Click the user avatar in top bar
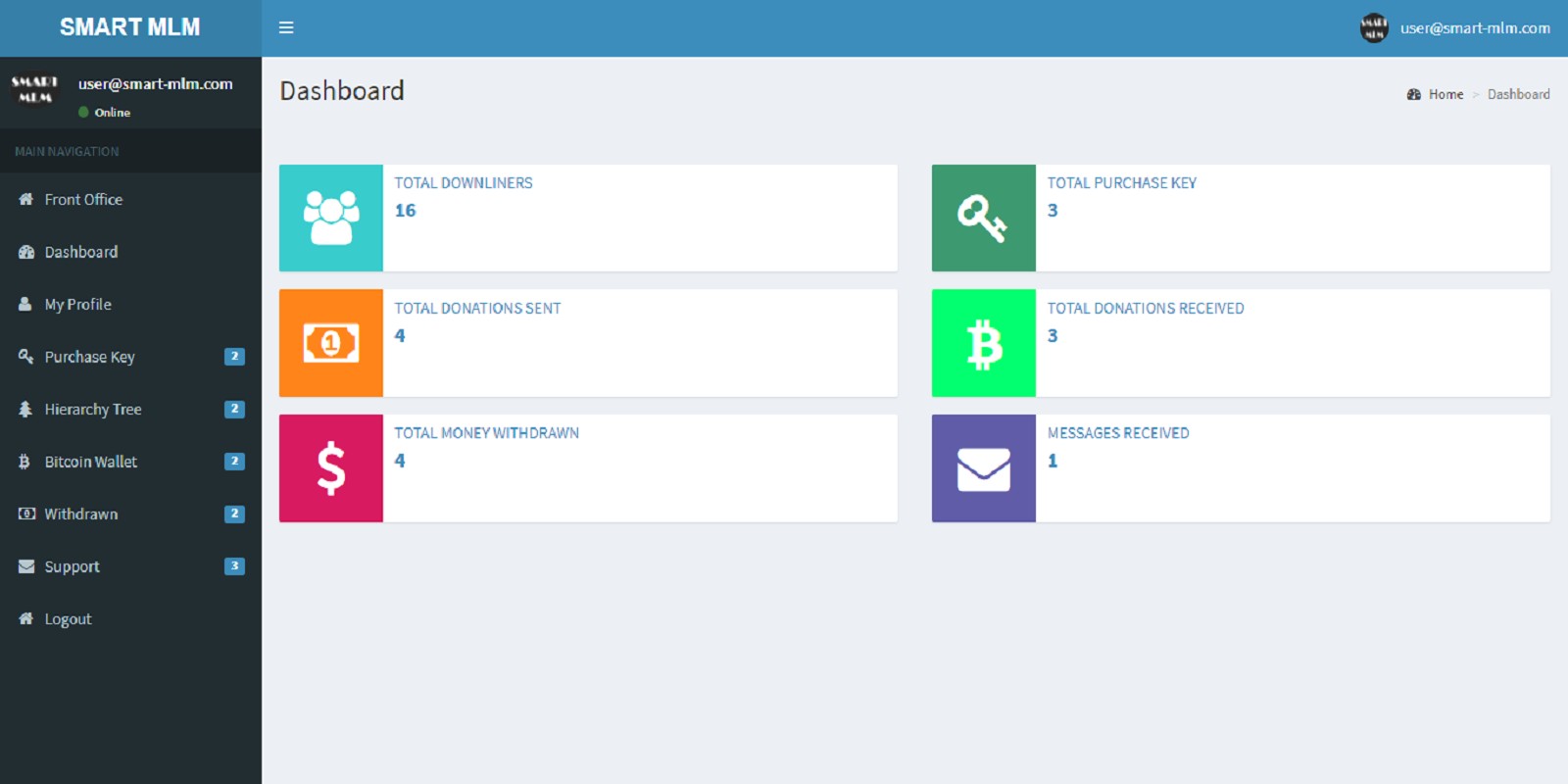 [1374, 27]
